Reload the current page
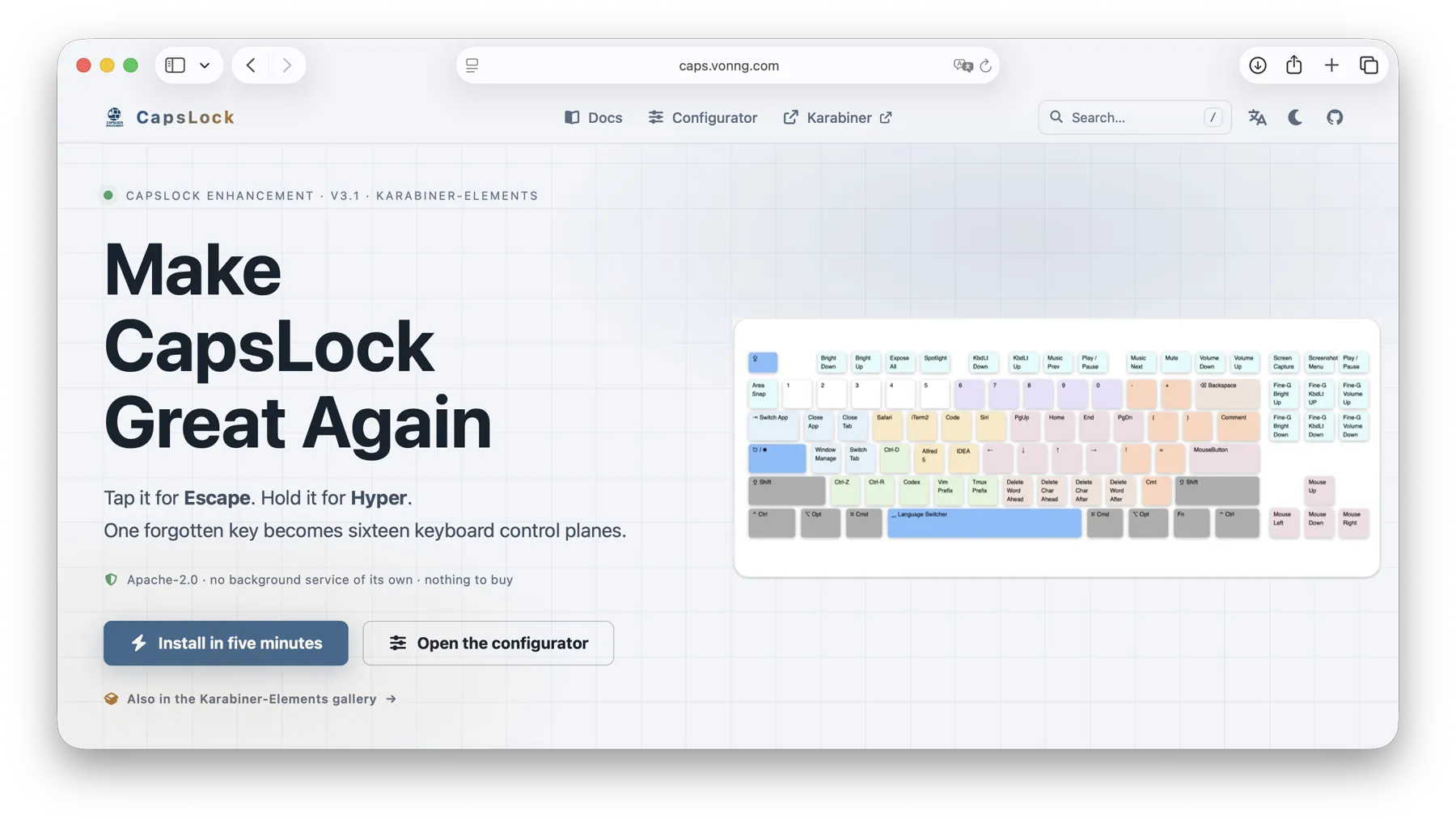 point(985,65)
